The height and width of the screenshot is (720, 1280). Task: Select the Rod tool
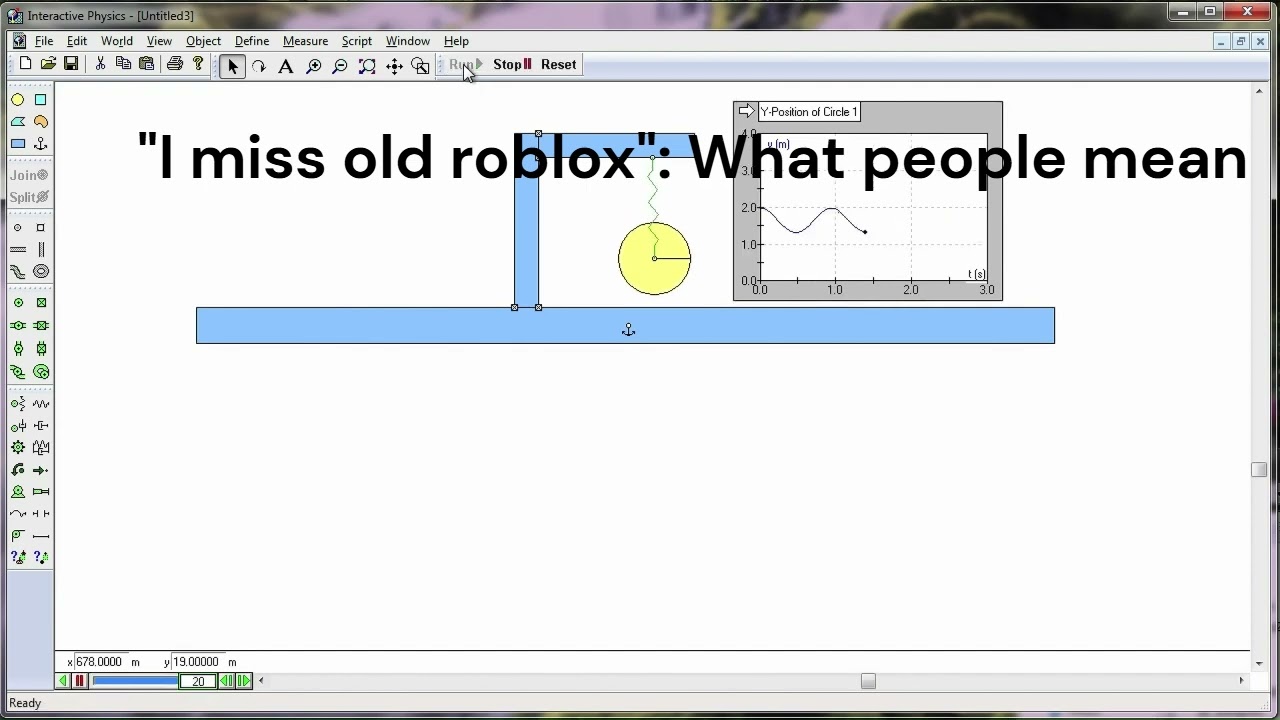pyautogui.click(x=41, y=536)
